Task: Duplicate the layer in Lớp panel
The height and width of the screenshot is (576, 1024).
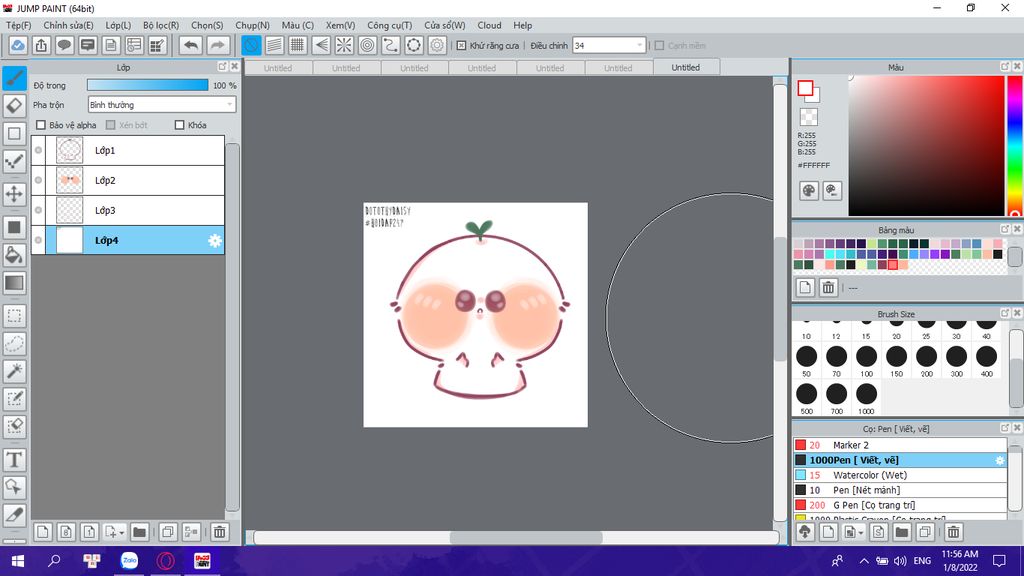Action: [168, 532]
